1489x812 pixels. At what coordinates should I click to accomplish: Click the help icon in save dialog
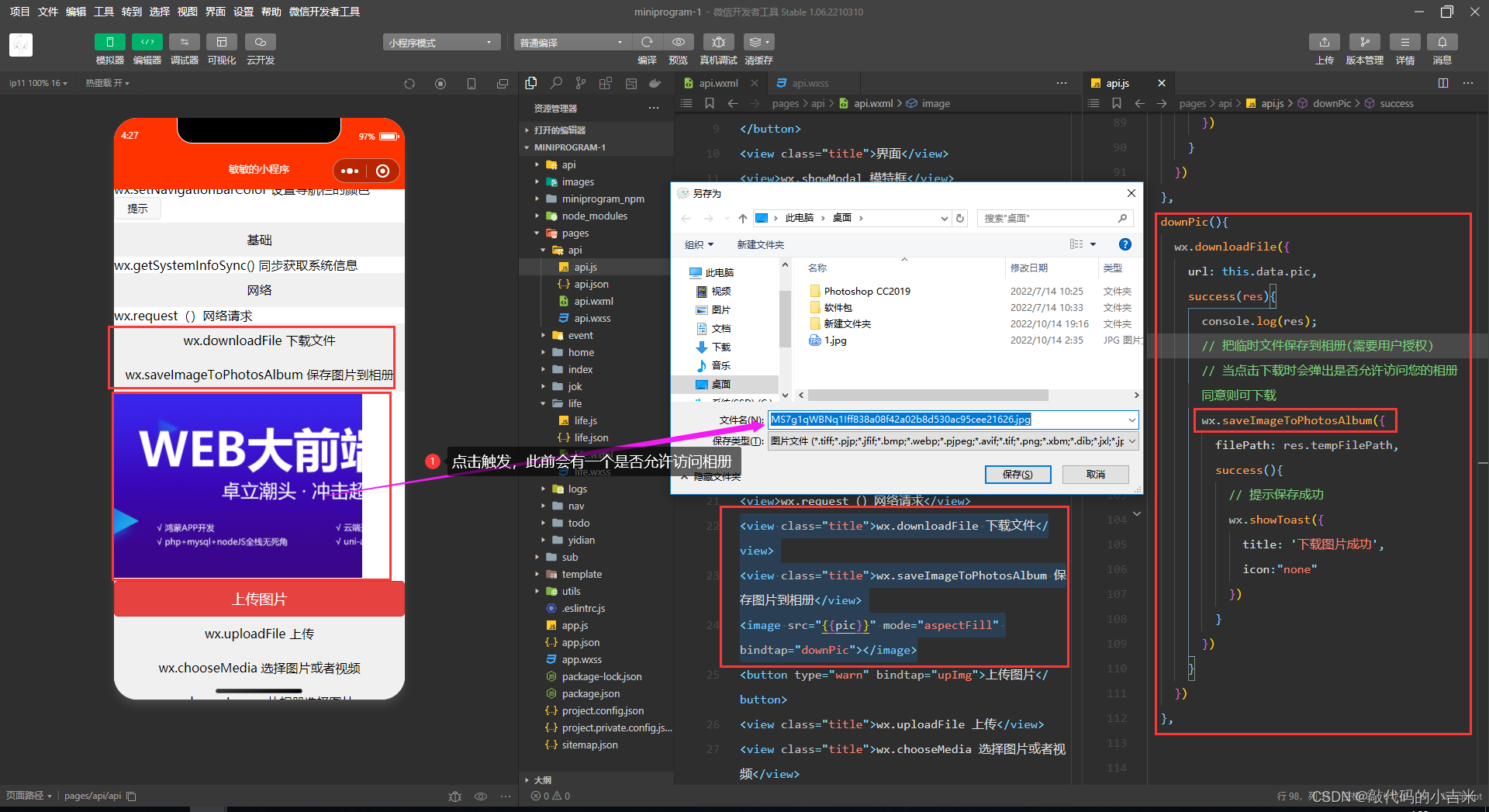coord(1125,244)
